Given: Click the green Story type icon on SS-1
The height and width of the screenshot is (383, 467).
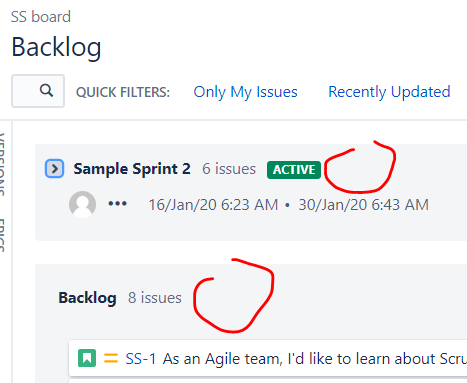Looking at the screenshot, I should tap(87, 358).
